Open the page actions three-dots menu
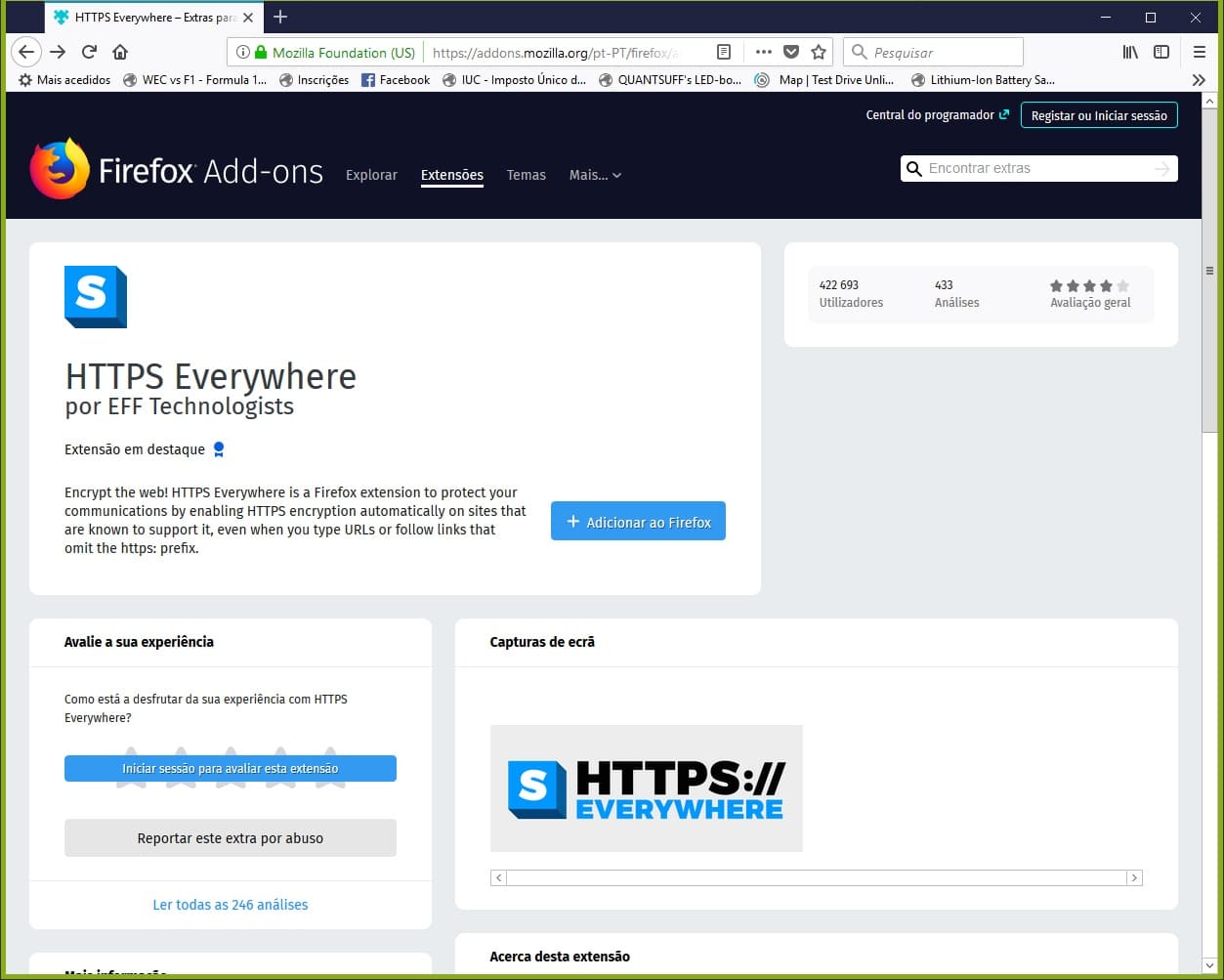Image resolution: width=1224 pixels, height=980 pixels. 764,52
